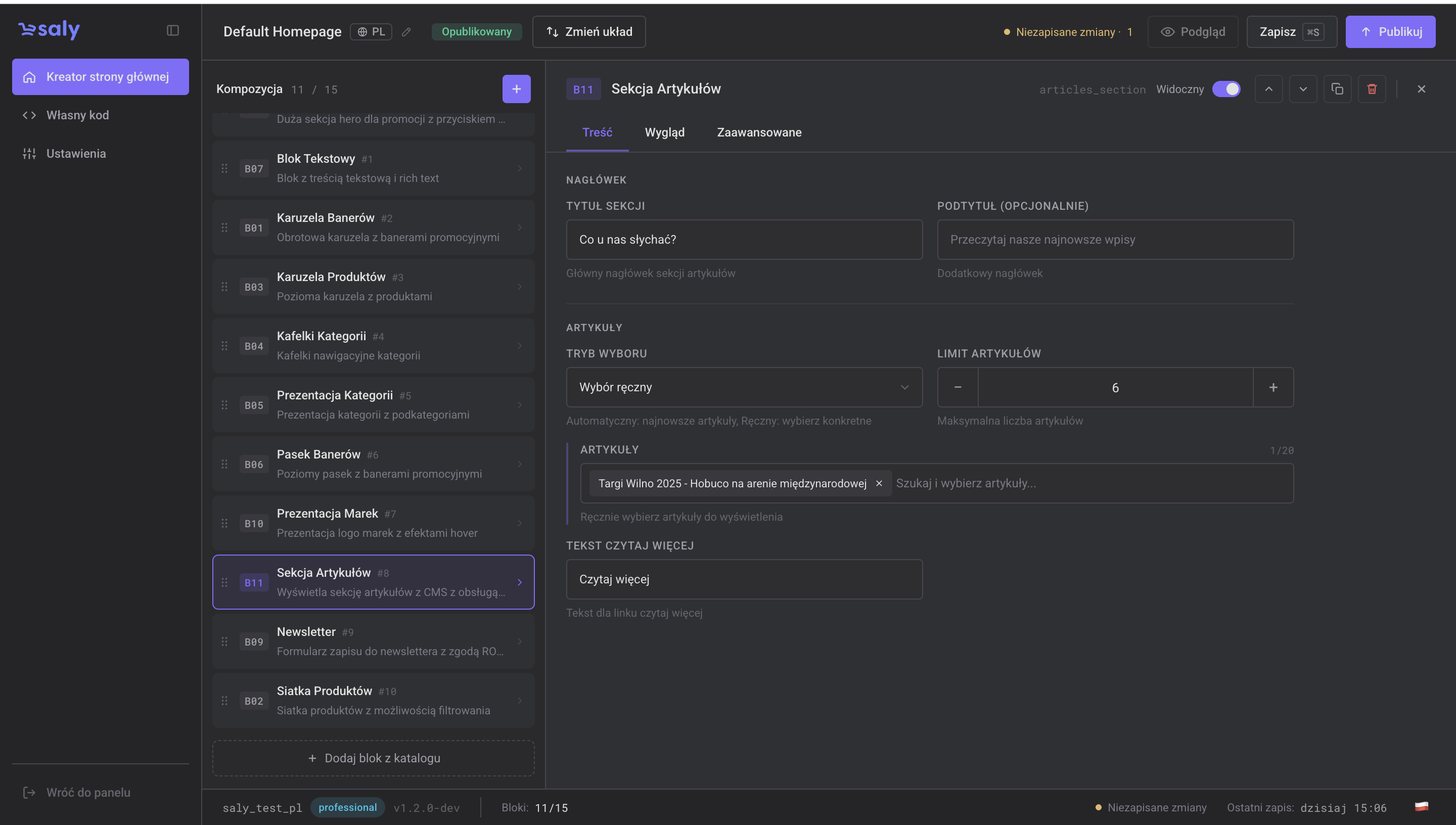Decrease the Limit artykułów value
Screen dimensions: 1456x825
pyautogui.click(x=958, y=388)
